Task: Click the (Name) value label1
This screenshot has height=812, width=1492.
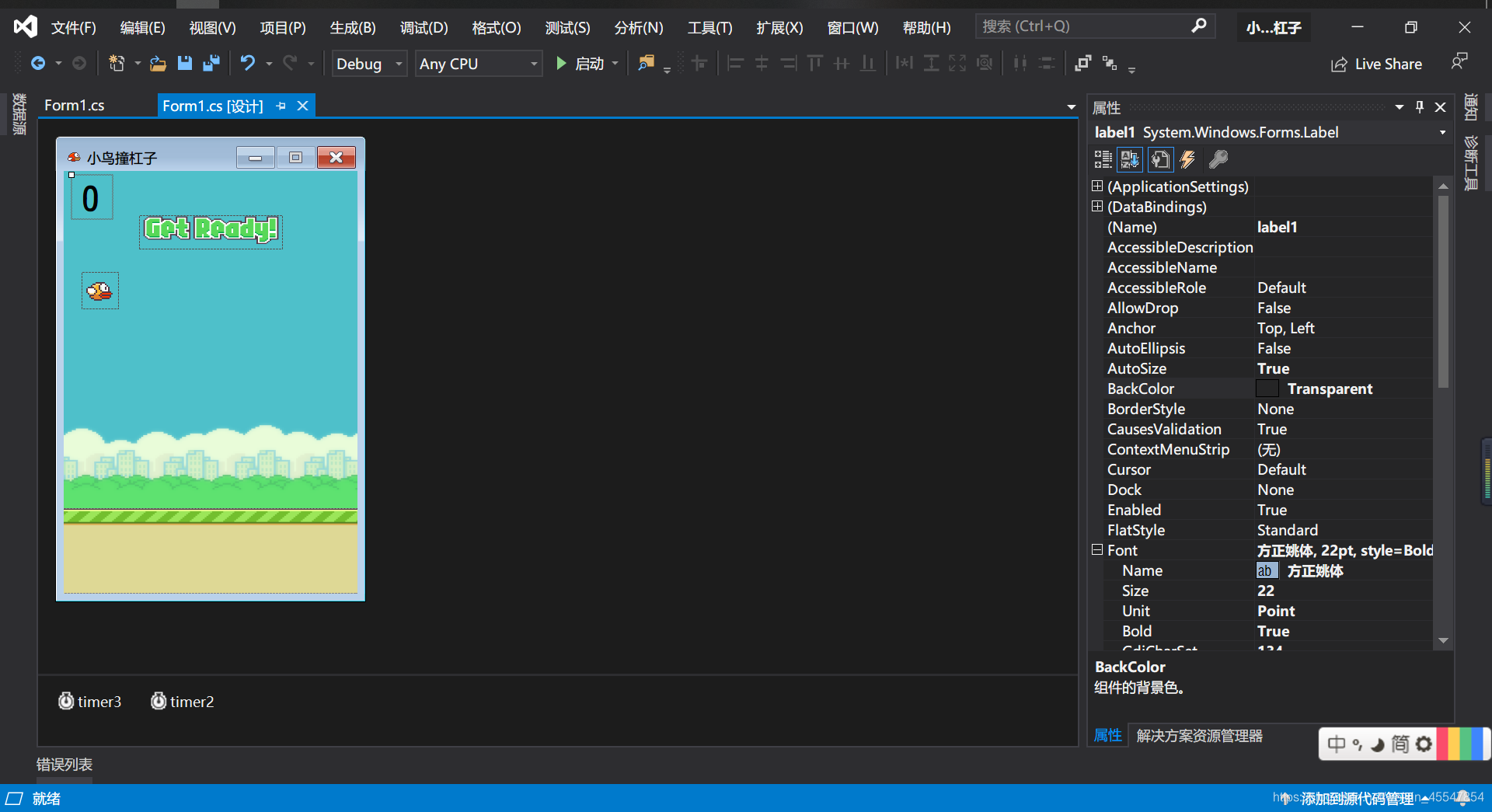Action: 1277,227
